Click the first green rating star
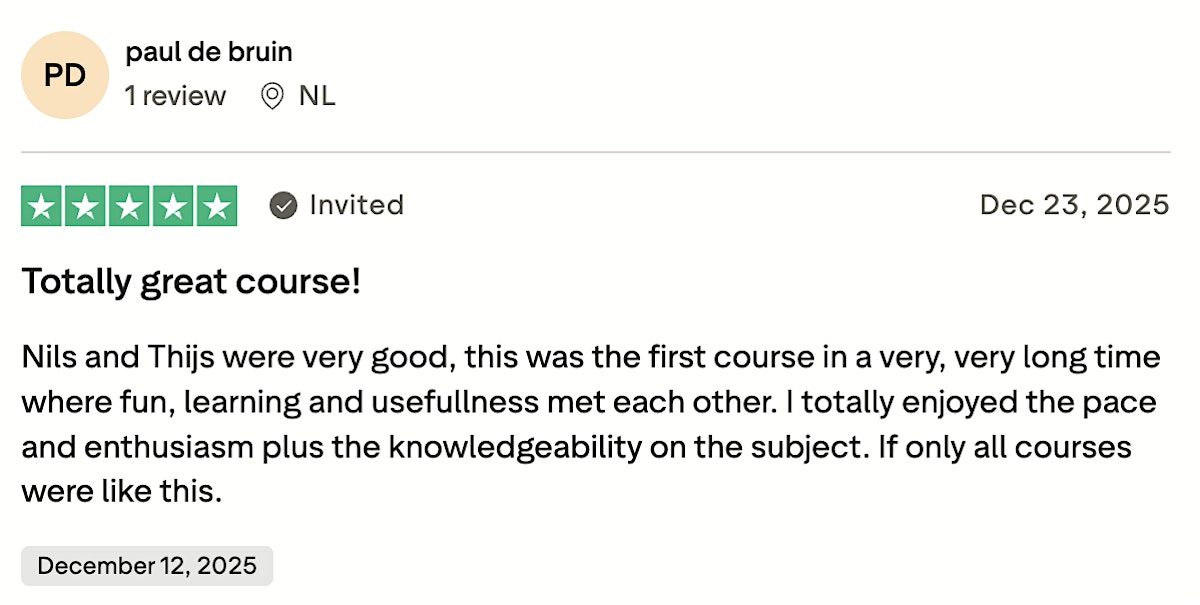 (42, 206)
